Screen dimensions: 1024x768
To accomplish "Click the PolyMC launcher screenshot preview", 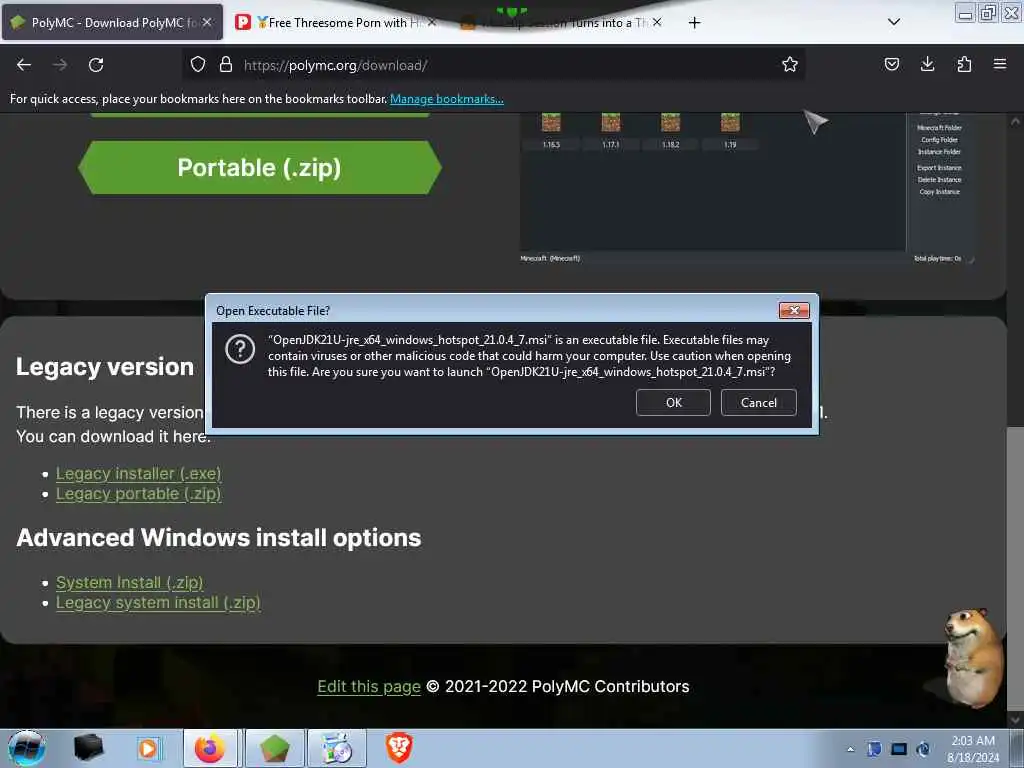I will pos(748,188).
